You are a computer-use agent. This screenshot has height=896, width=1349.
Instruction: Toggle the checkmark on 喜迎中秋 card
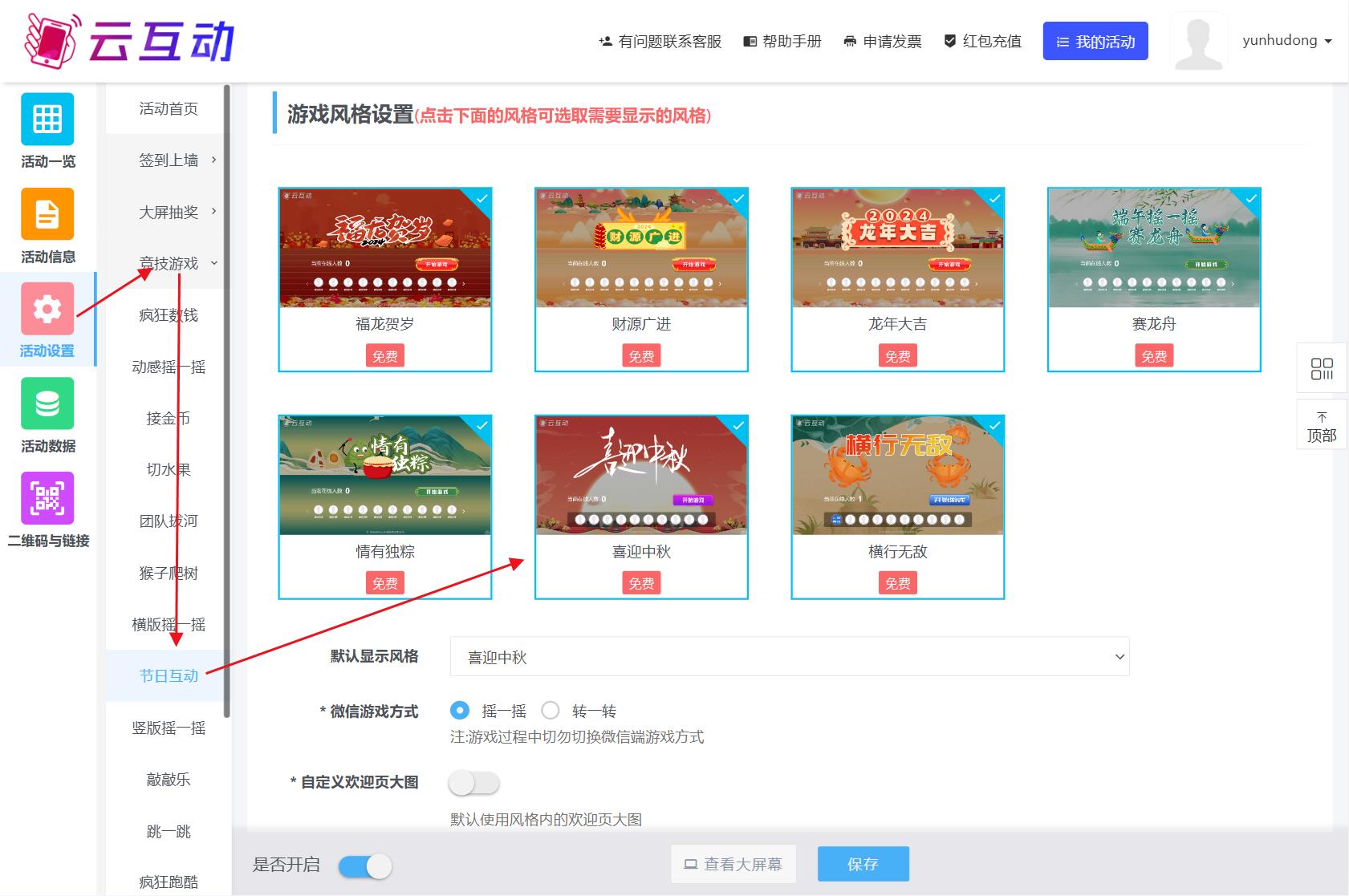tap(738, 425)
